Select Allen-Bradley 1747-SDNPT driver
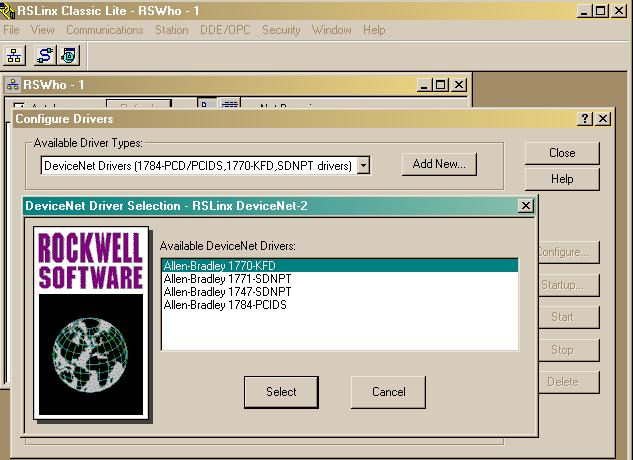Image resolution: width=633 pixels, height=460 pixels. pyautogui.click(x=340, y=292)
